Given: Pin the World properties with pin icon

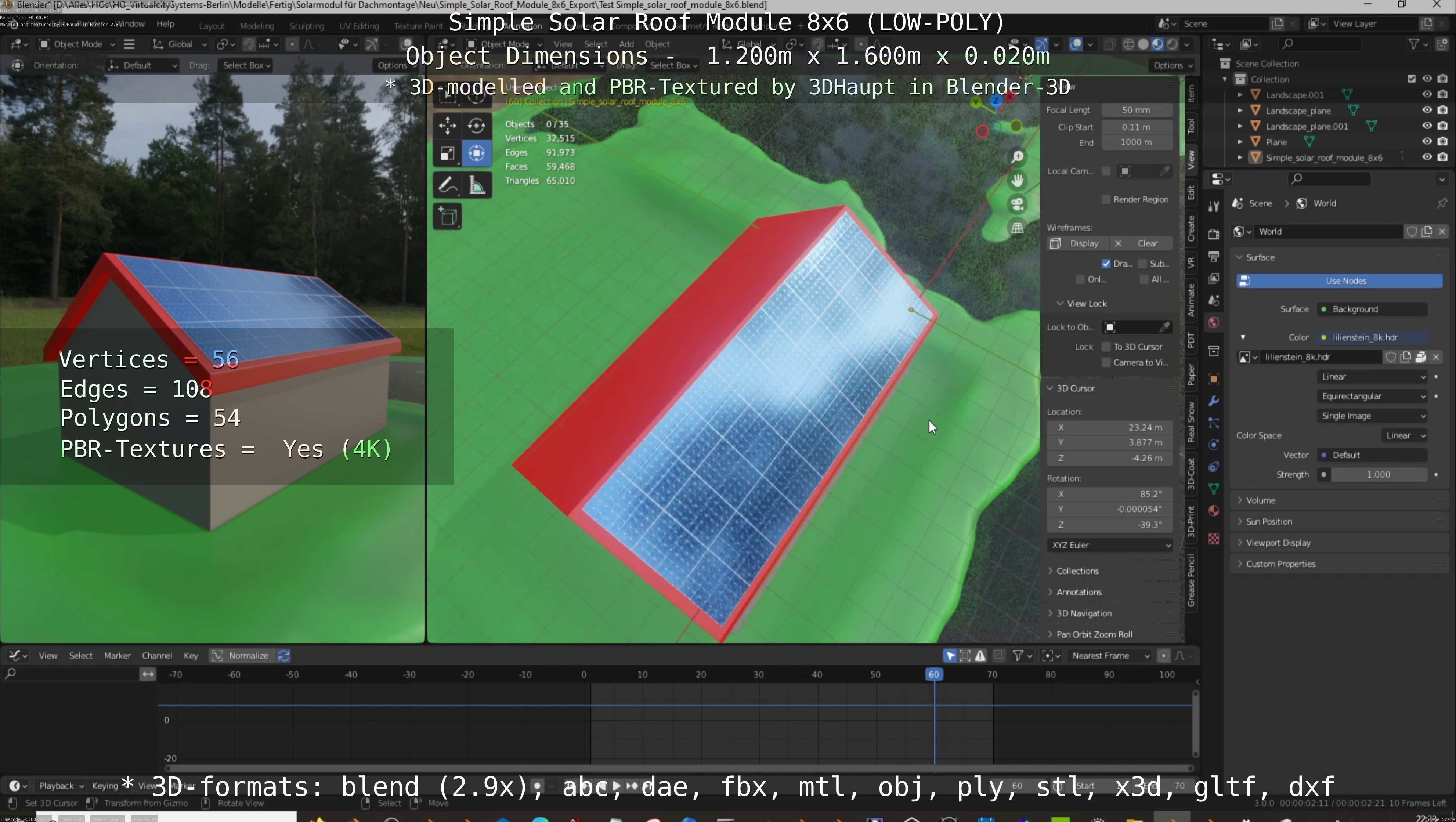Looking at the screenshot, I should [1442, 203].
